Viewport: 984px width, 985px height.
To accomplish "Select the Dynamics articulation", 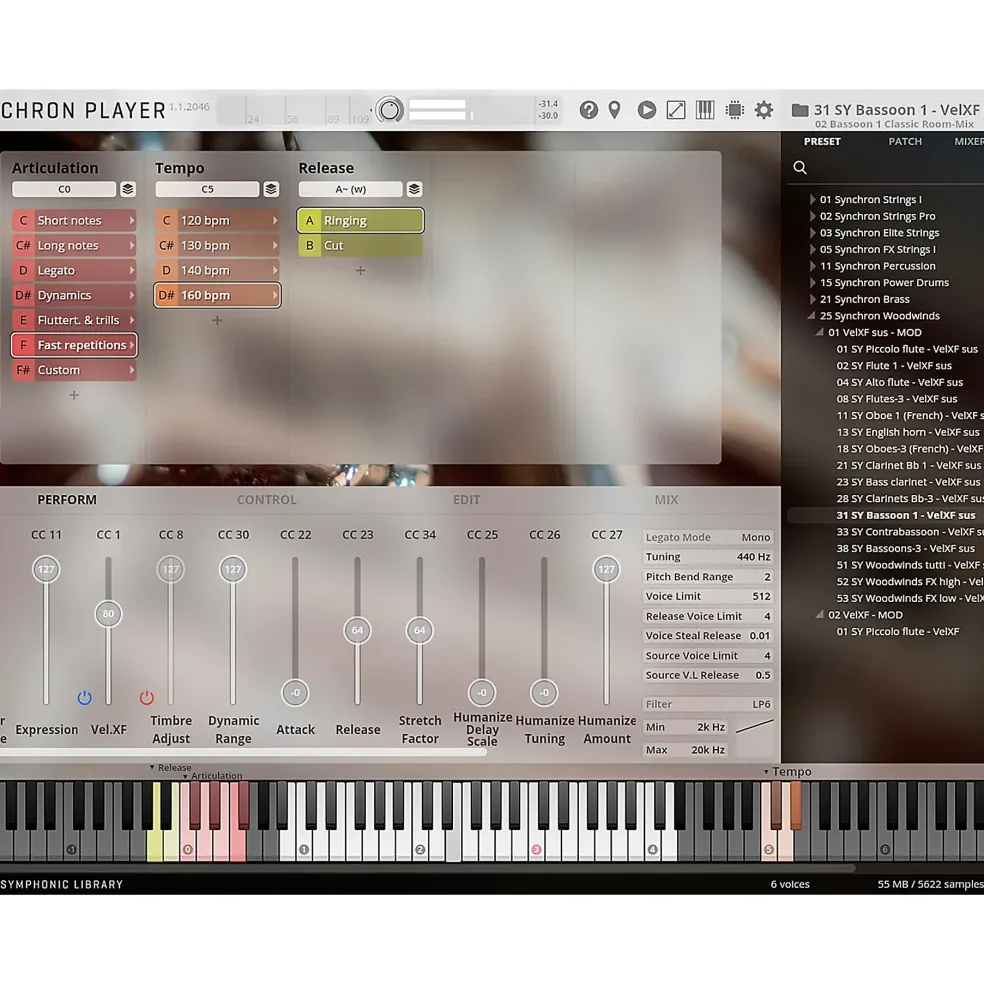I will [74, 295].
